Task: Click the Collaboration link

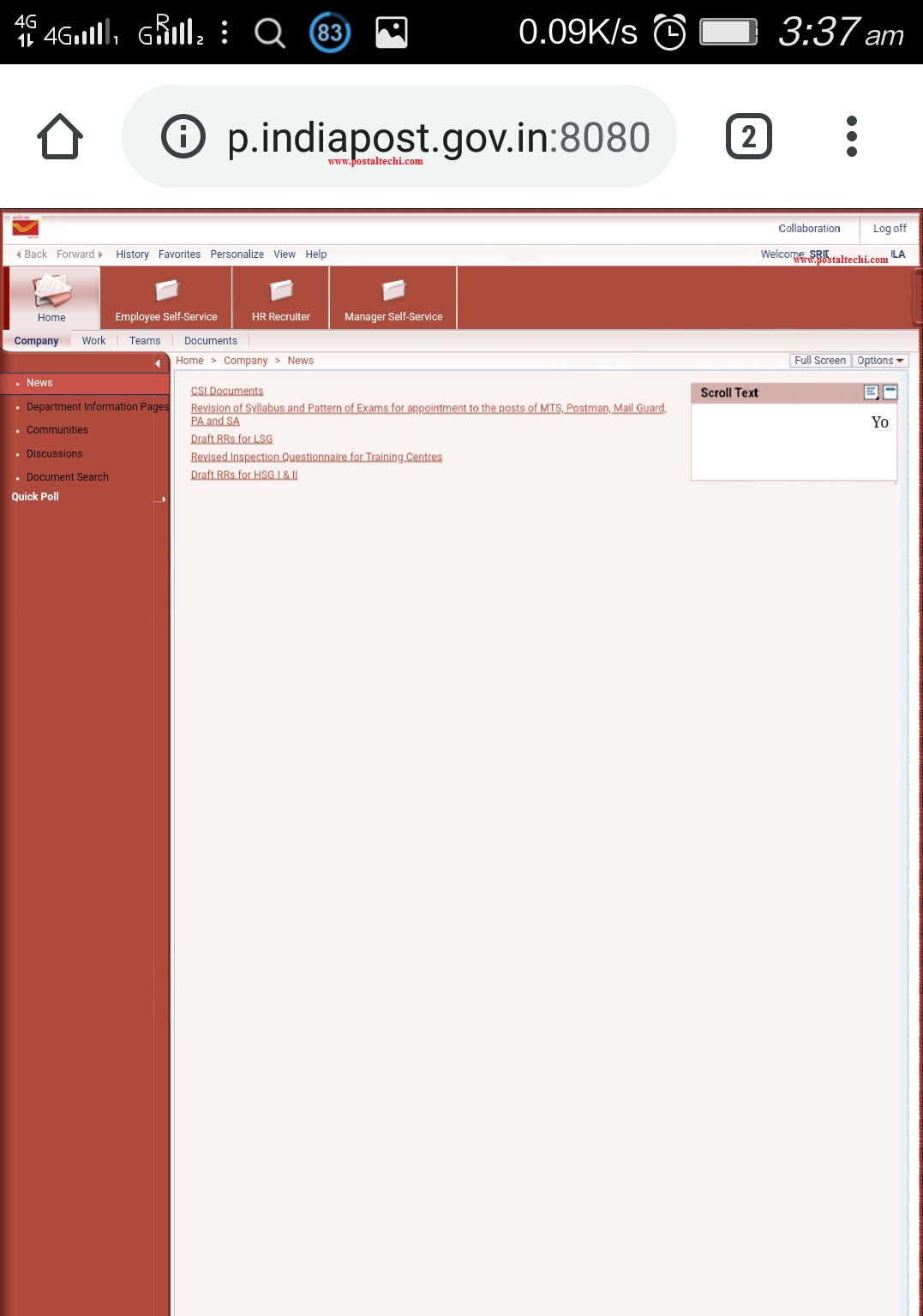Action: pyautogui.click(x=809, y=229)
